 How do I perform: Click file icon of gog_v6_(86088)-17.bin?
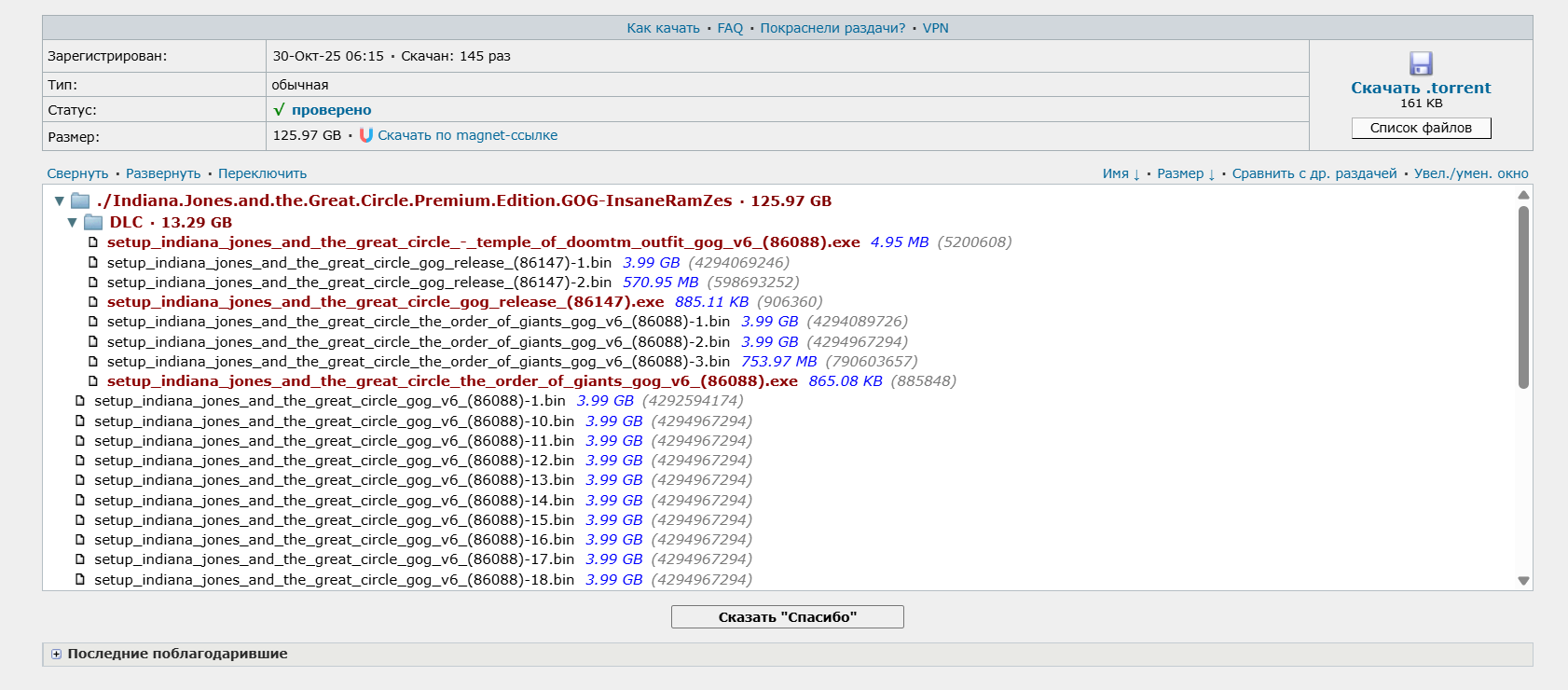(80, 559)
